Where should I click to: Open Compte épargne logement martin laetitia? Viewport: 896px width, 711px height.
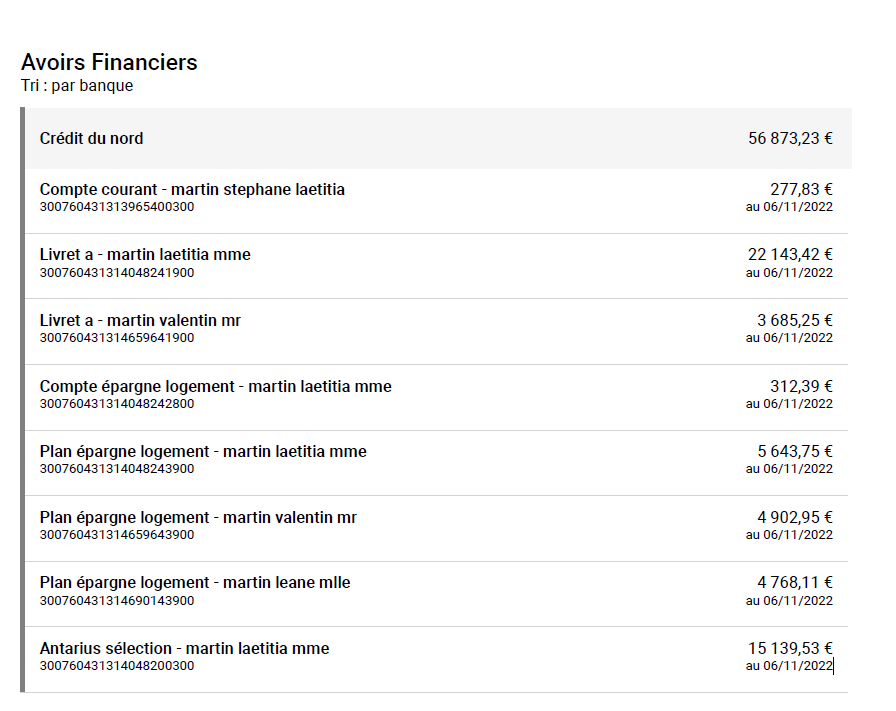tap(215, 386)
